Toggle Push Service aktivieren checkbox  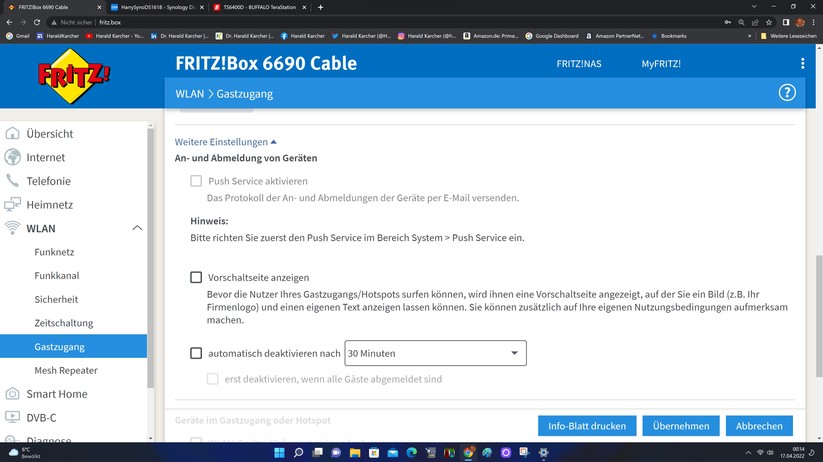[196, 181]
